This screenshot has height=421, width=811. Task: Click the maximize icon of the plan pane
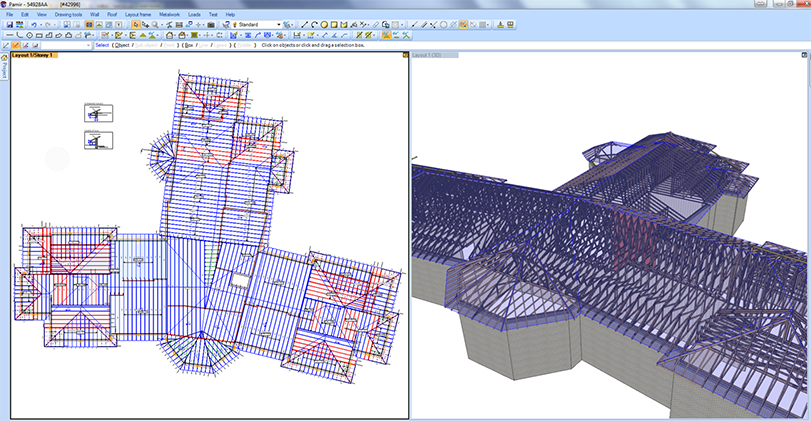pos(406,55)
